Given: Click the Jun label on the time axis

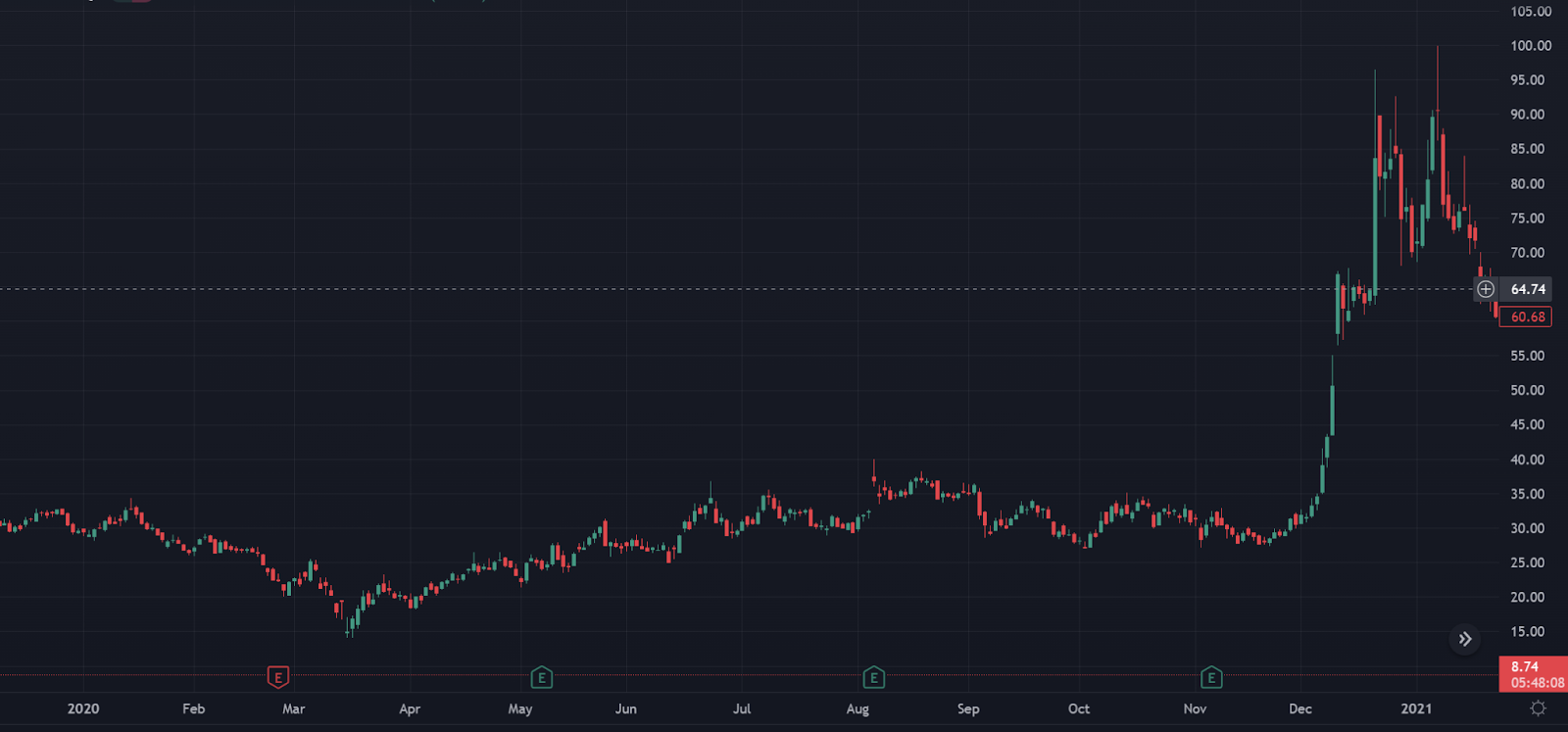Looking at the screenshot, I should [x=626, y=708].
